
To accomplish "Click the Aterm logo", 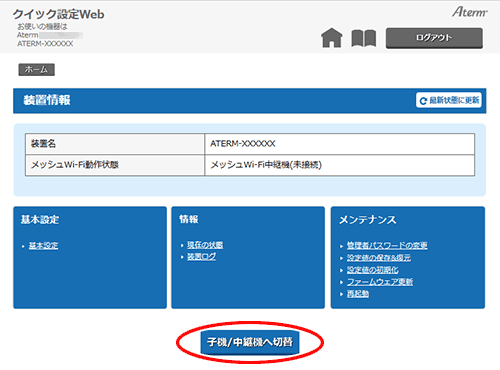I will click(x=470, y=12).
